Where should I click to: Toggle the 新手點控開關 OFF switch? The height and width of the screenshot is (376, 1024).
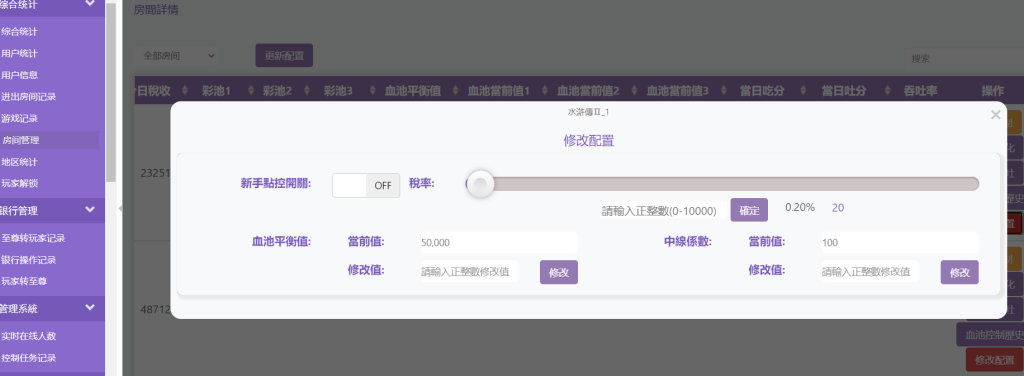tap(366, 185)
